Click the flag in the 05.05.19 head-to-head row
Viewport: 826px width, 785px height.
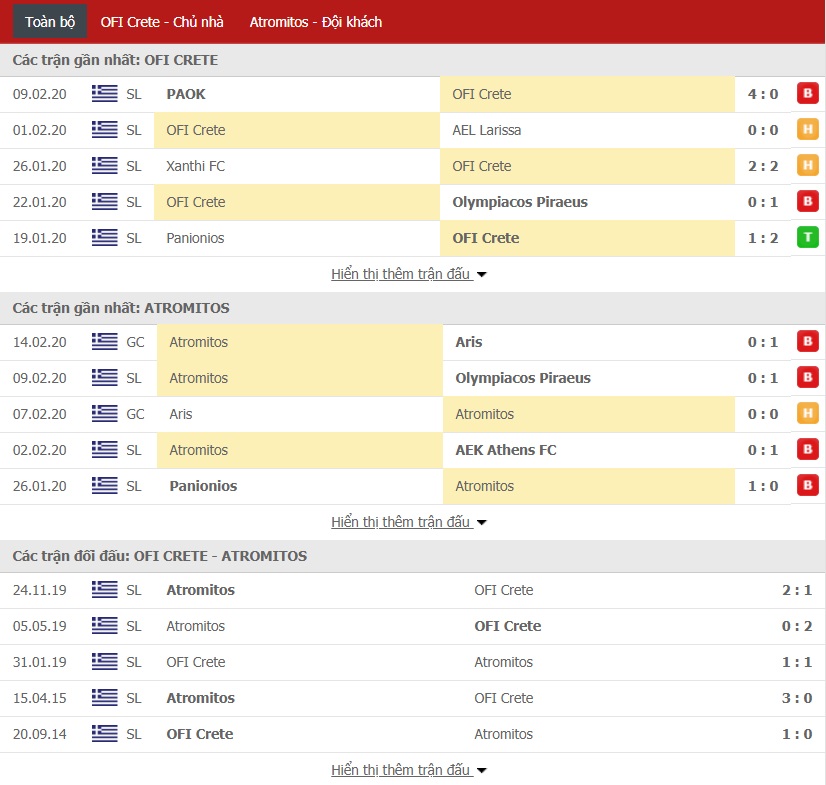[x=104, y=626]
